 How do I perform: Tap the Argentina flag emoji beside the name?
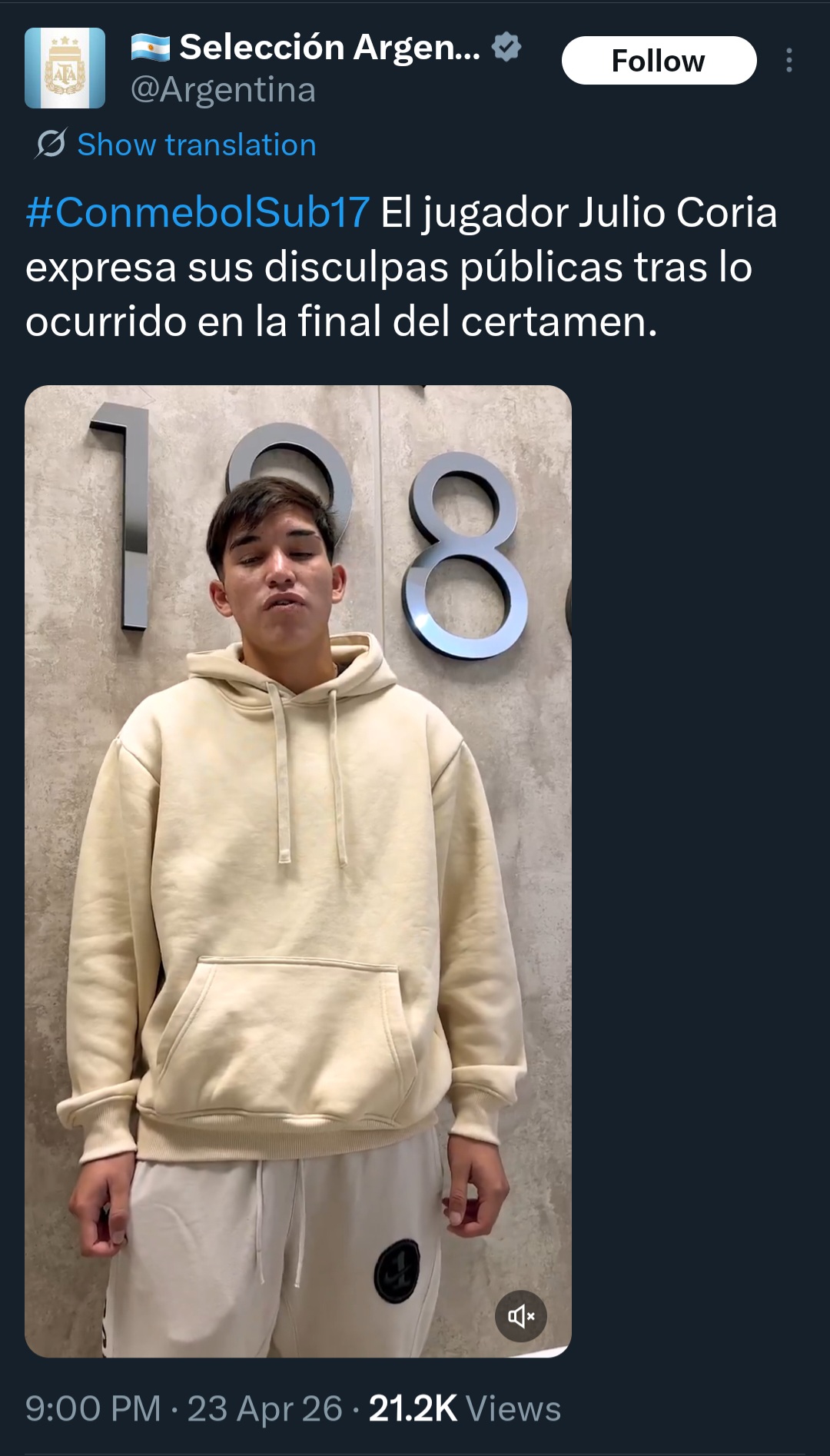pyautogui.click(x=151, y=48)
